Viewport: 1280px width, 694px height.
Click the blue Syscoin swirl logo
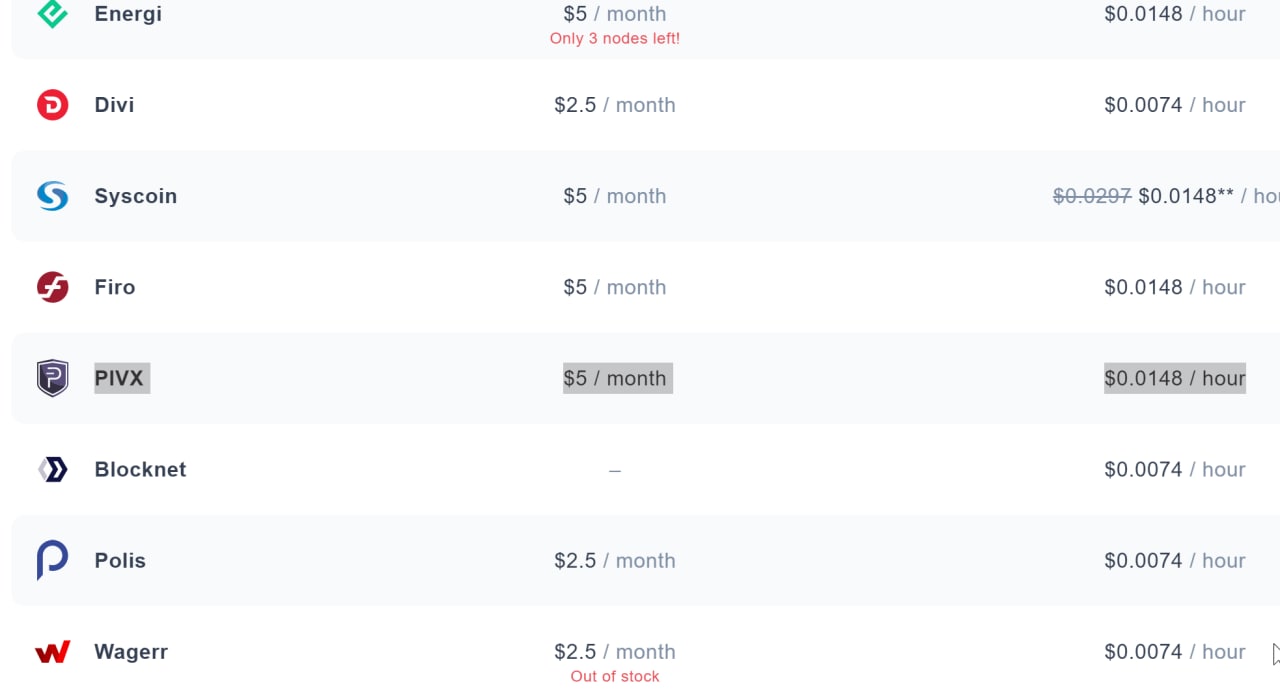coord(52,196)
